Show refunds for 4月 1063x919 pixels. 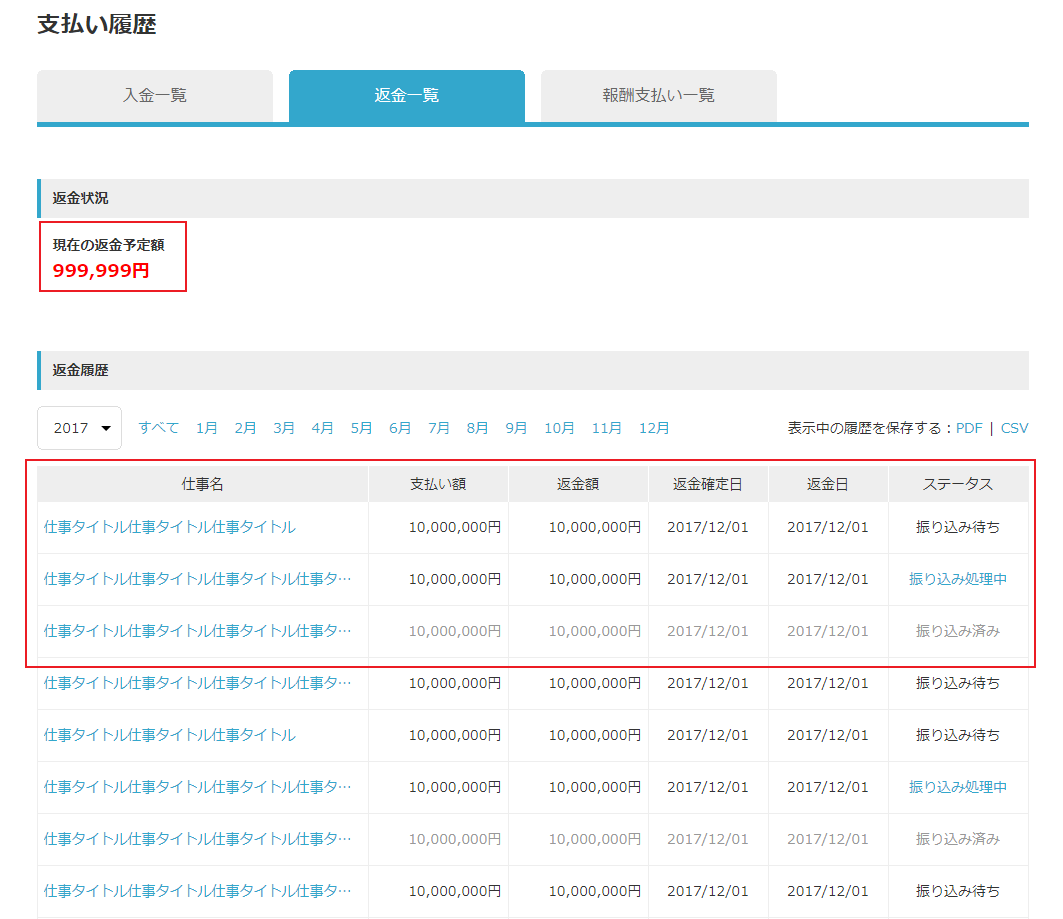pyautogui.click(x=323, y=428)
